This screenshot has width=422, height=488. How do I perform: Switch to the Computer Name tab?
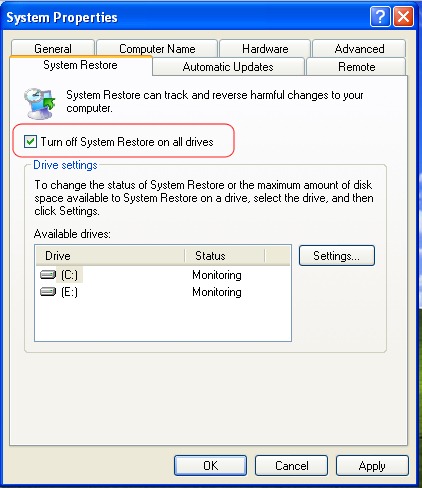coord(157,49)
